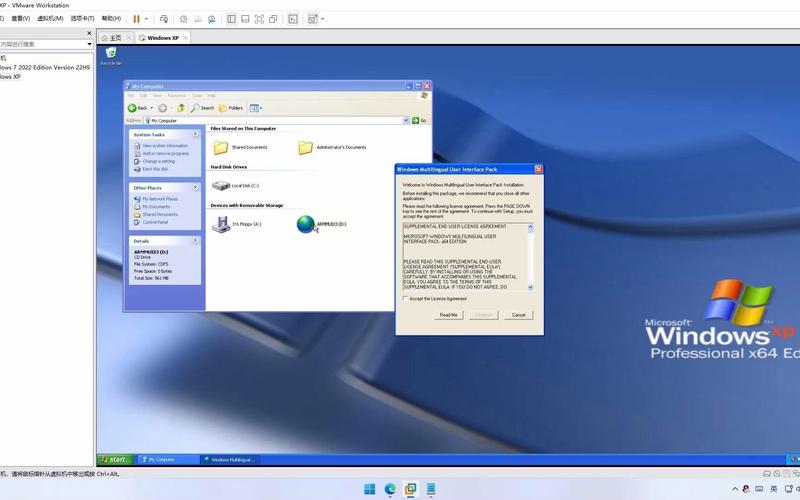Screen dimensions: 800x500
Task: Expand the address bar dropdown arrow
Action: [x=406, y=120]
